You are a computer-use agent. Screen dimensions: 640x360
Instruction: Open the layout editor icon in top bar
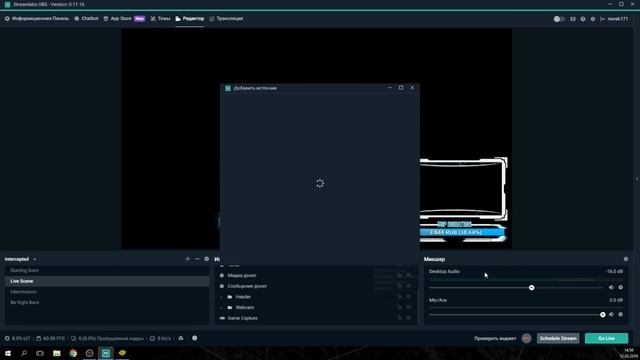pos(573,19)
